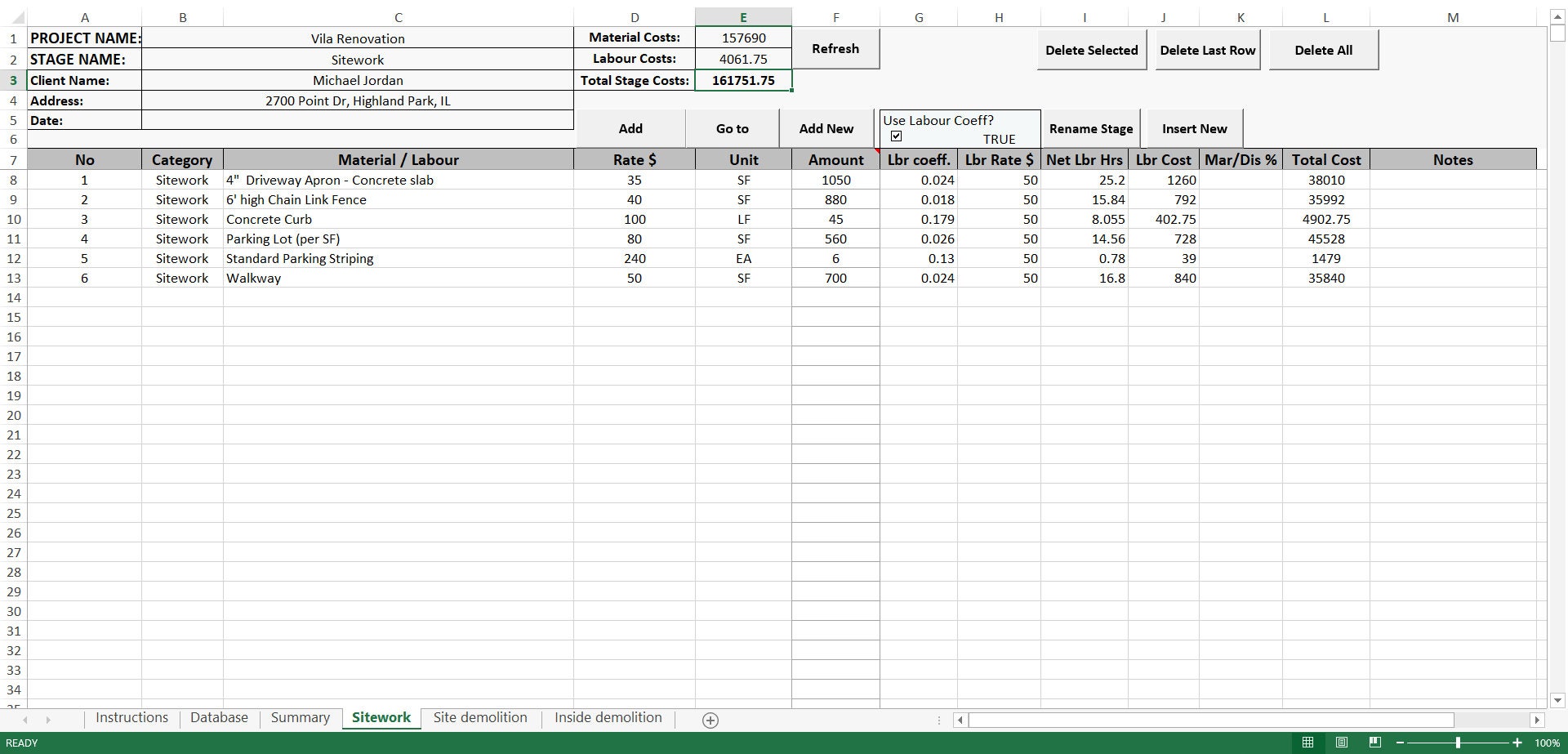This screenshot has width=1568, height=754.
Task: Zoom in using the plus icon
Action: click(1515, 743)
